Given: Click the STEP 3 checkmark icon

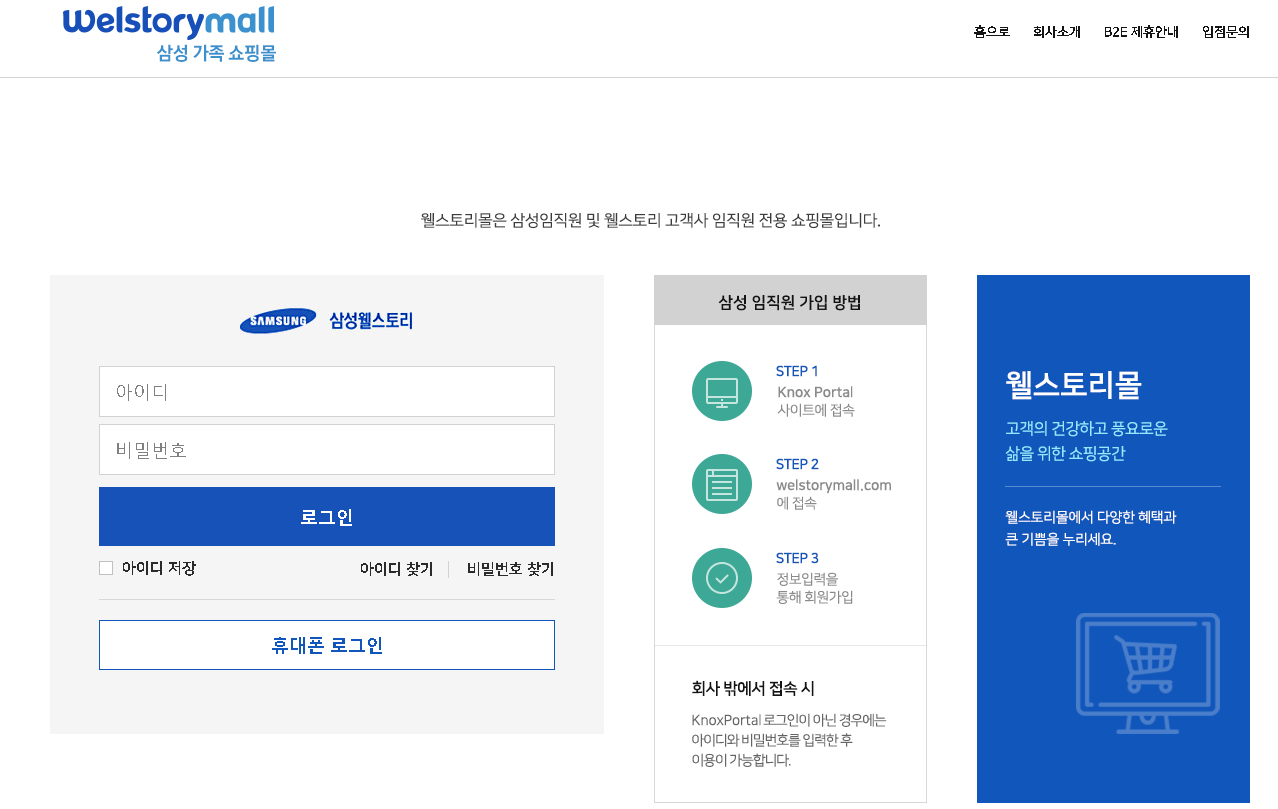Looking at the screenshot, I should pos(722,578).
